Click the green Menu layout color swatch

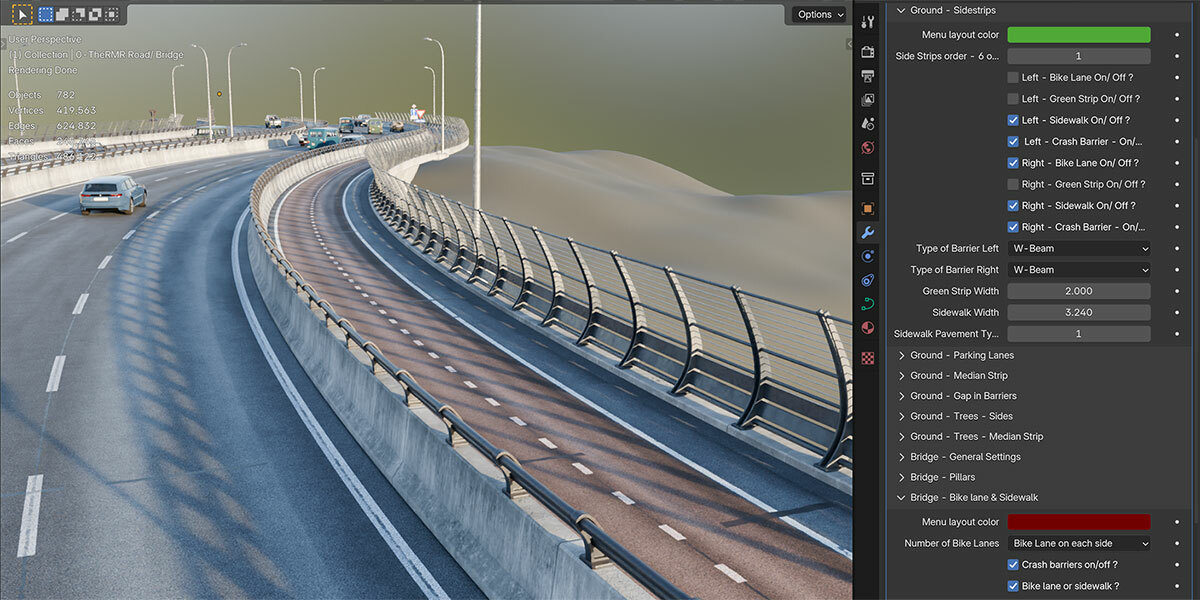click(1078, 34)
